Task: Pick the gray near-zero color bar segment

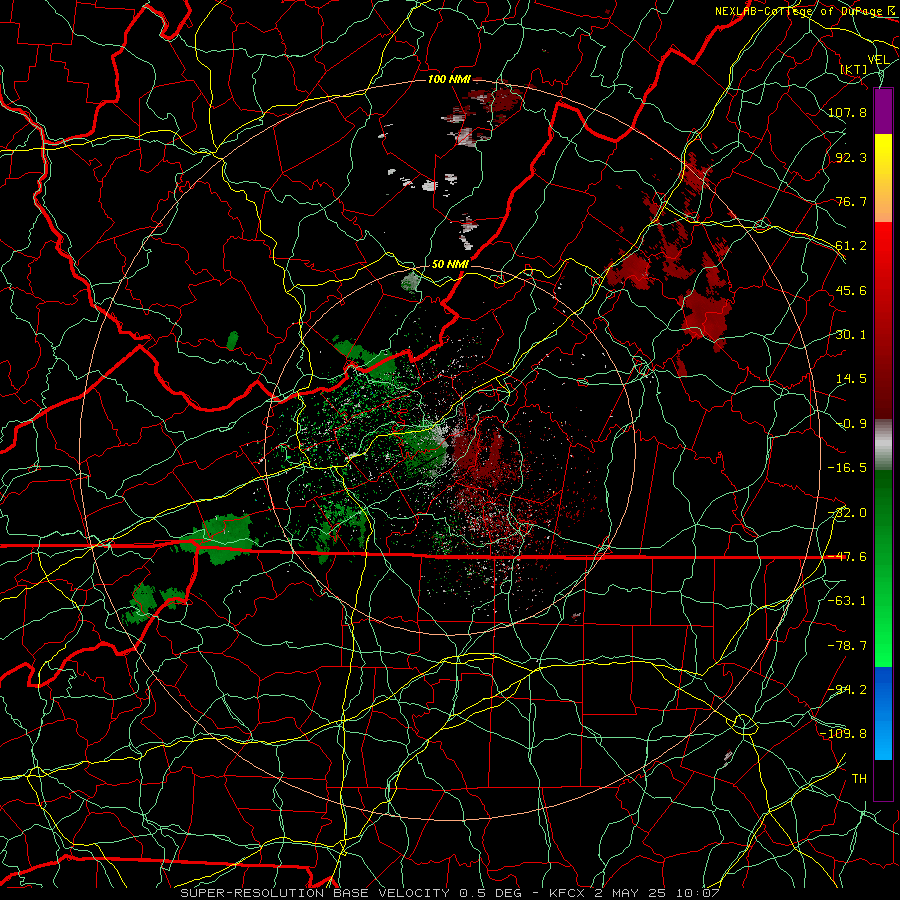Action: point(883,445)
